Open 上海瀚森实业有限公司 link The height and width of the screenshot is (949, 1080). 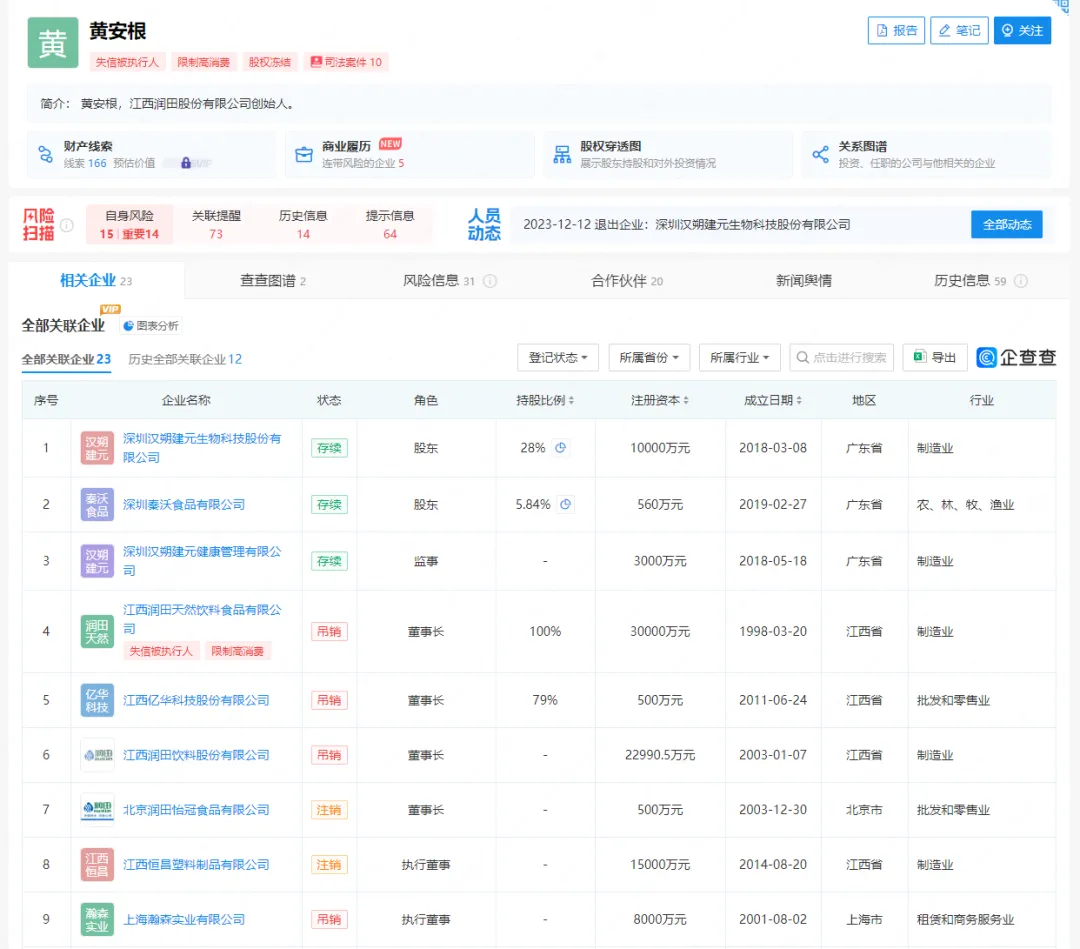[184, 919]
